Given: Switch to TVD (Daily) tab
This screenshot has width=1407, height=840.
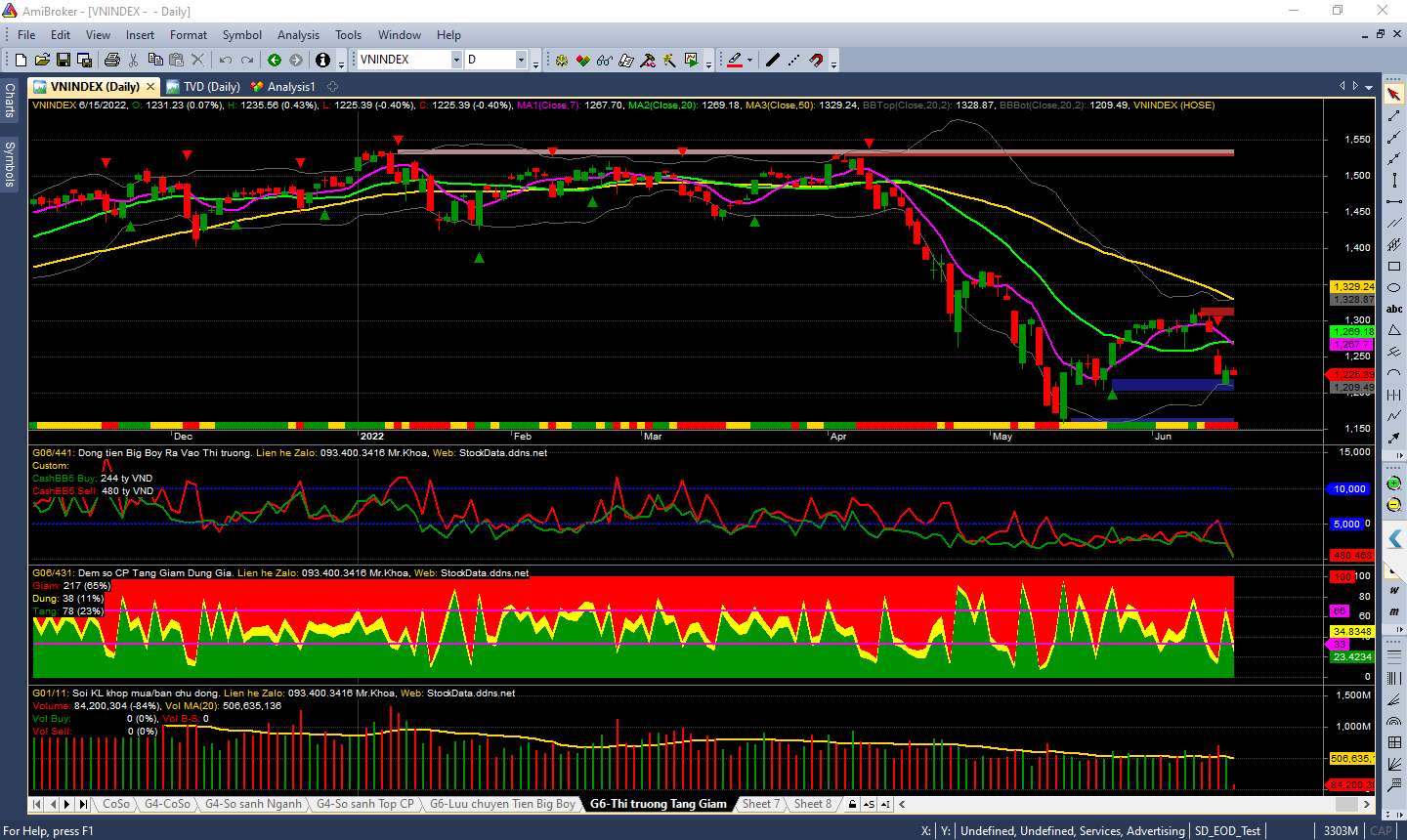Looking at the screenshot, I should click(x=203, y=87).
